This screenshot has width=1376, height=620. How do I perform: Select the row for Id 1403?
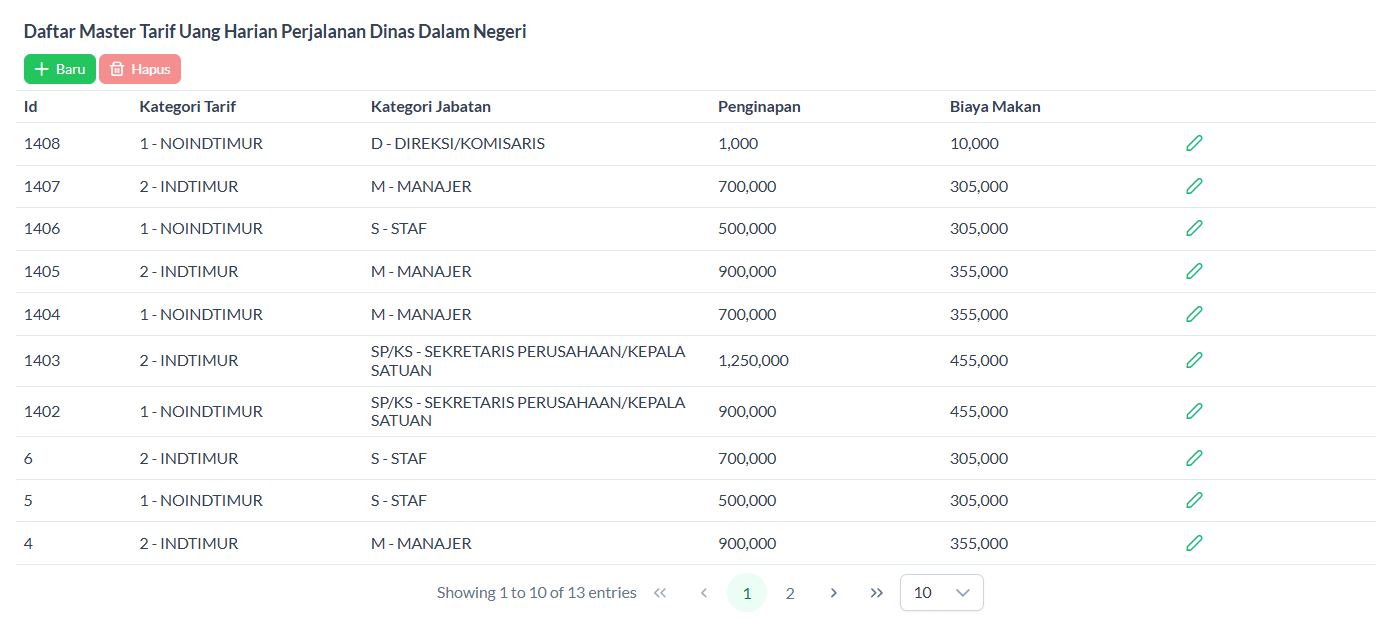click(42, 360)
